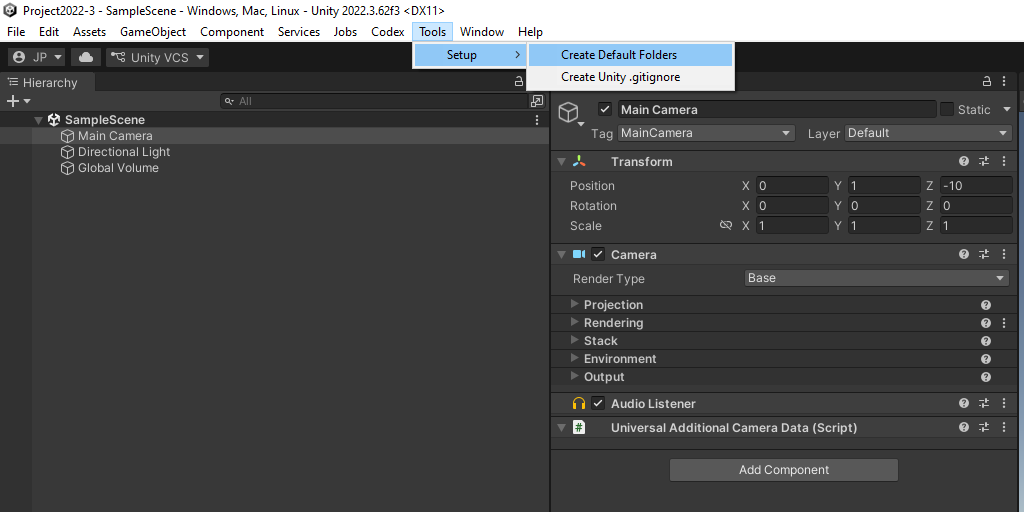Screen dimensions: 1024x512
Task: Click the Hierarchy search scene picker icon
Action: click(x=537, y=101)
